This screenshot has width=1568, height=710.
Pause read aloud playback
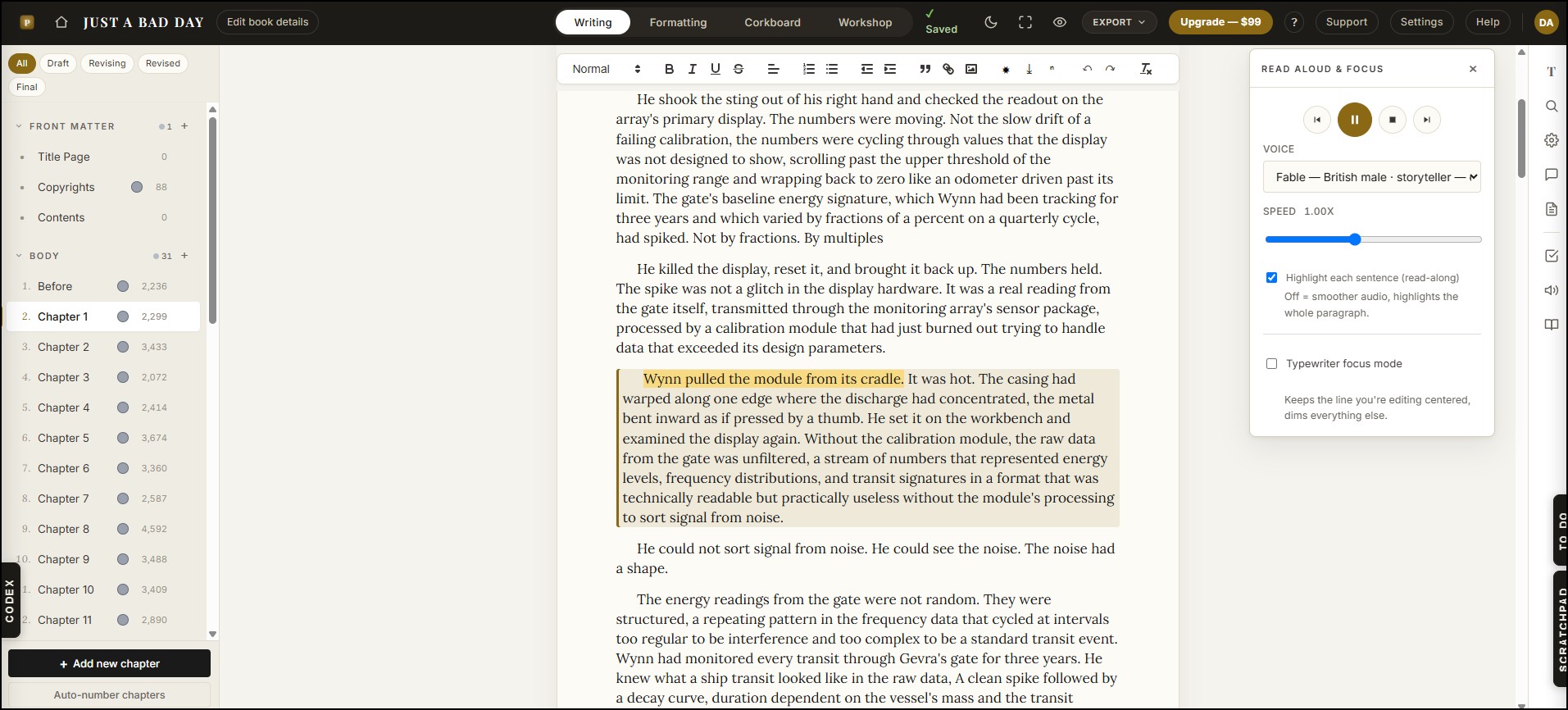click(x=1354, y=120)
